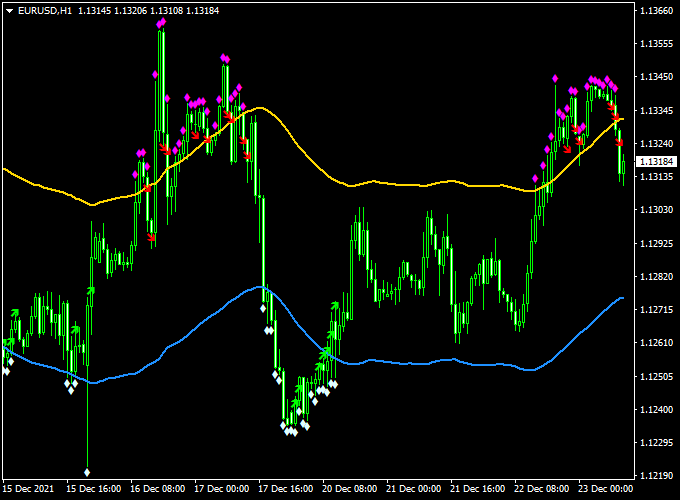Click the white diamond at the lowest wick bottom
This screenshot has height=500, width=680.
87,472
